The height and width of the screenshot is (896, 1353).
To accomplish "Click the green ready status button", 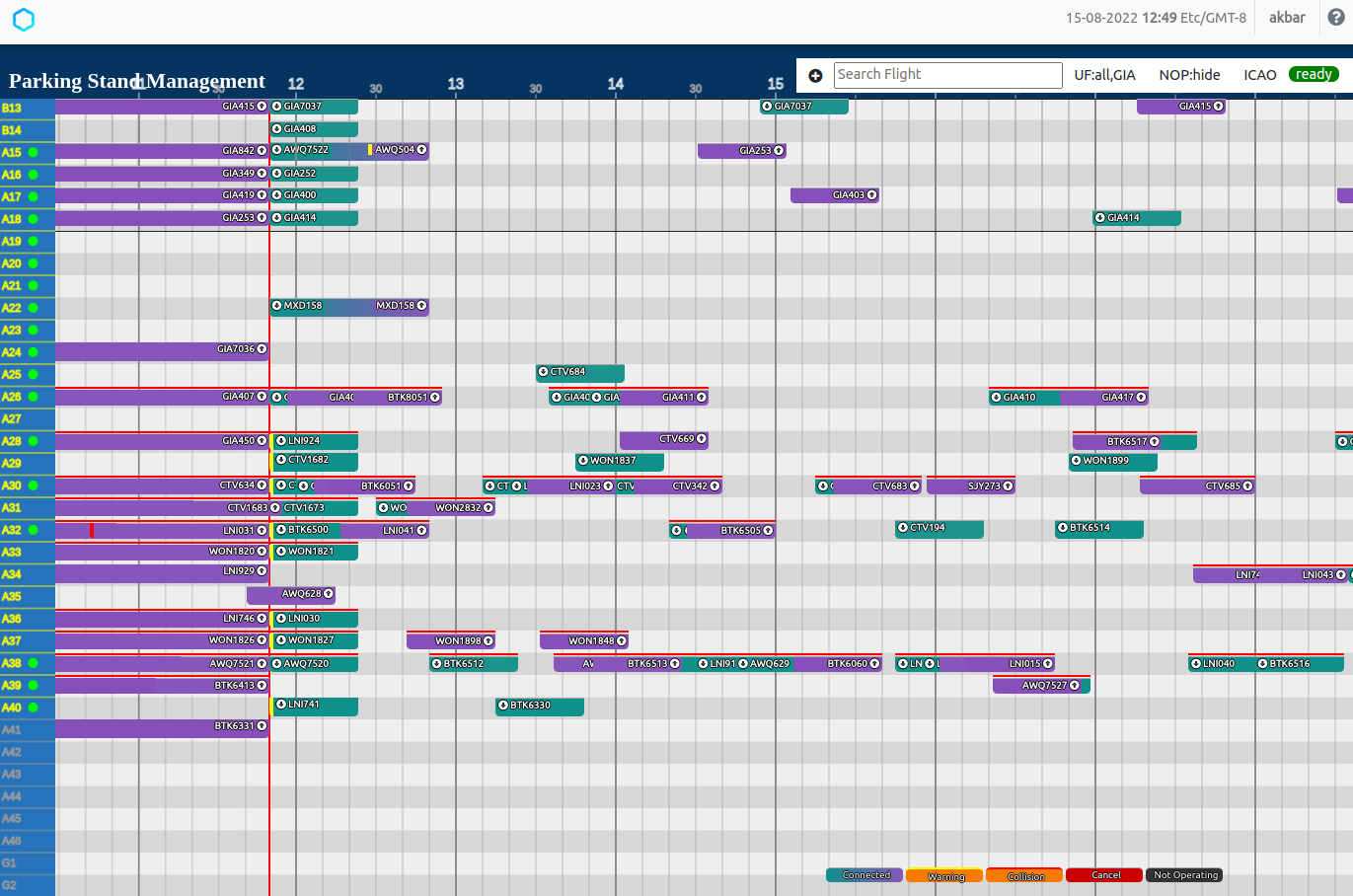I will (1314, 75).
